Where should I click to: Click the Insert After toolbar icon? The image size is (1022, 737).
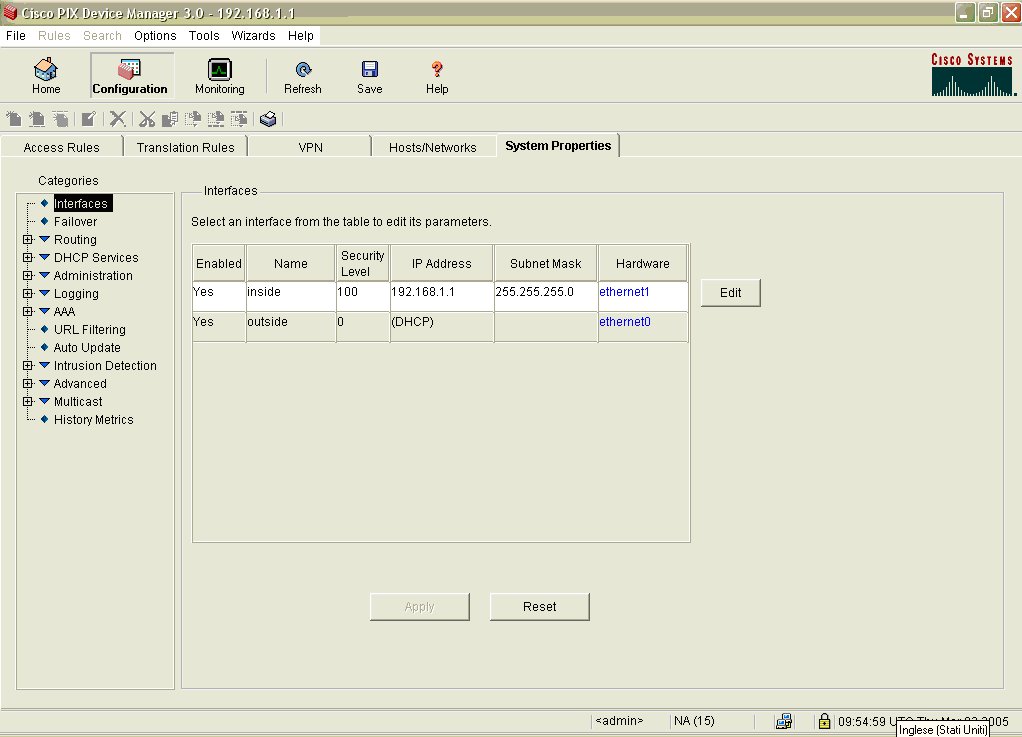pyautogui.click(x=61, y=119)
